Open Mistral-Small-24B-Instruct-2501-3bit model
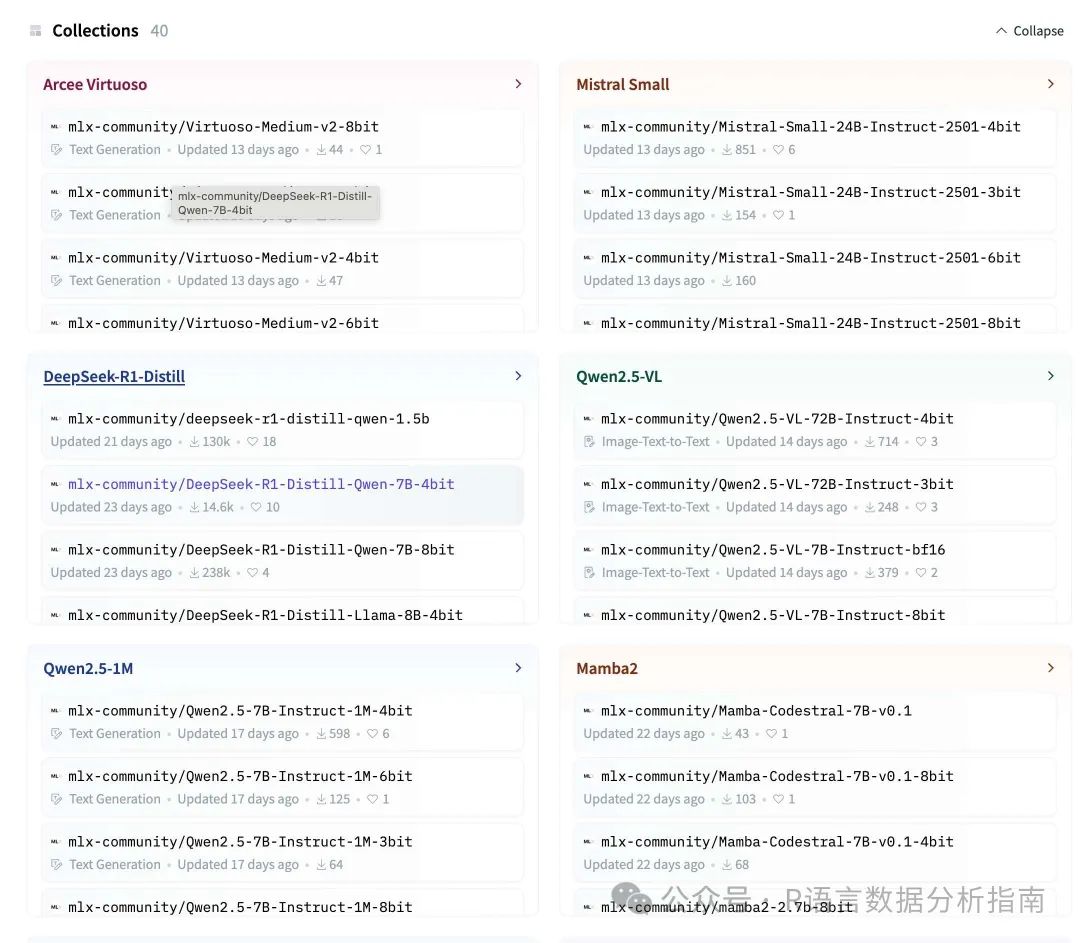This screenshot has height=943, width=1080. tap(815, 203)
